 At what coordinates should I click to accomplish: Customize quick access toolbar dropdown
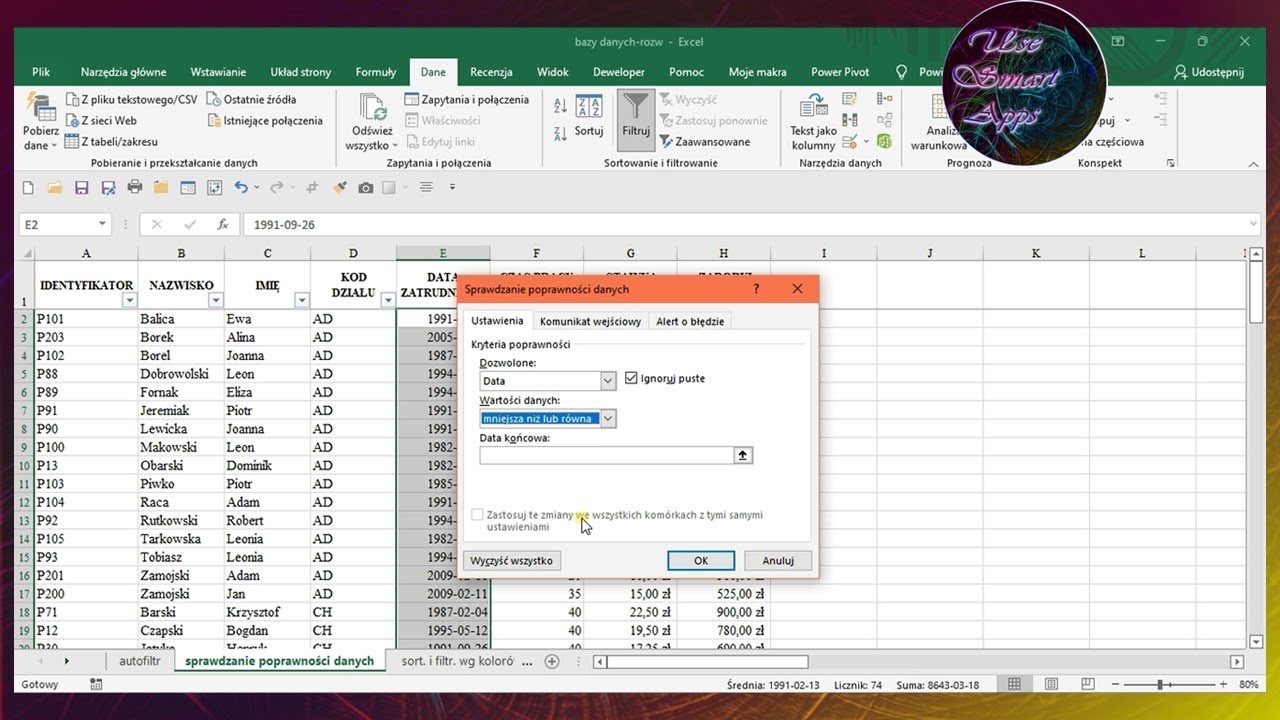click(x=452, y=187)
